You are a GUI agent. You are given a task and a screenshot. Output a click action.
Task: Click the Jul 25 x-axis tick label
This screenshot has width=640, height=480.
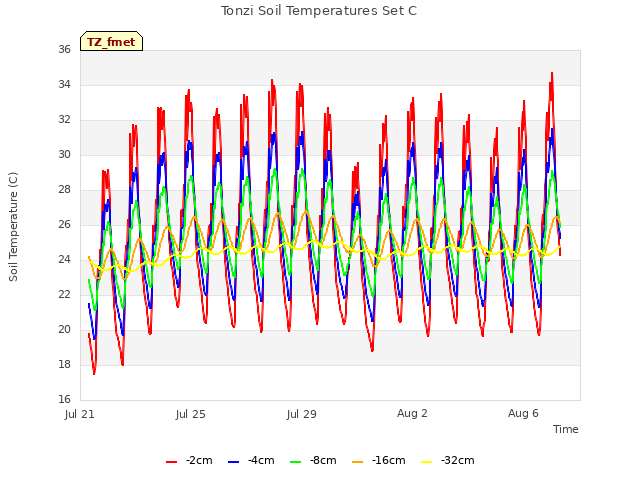pyautogui.click(x=191, y=414)
